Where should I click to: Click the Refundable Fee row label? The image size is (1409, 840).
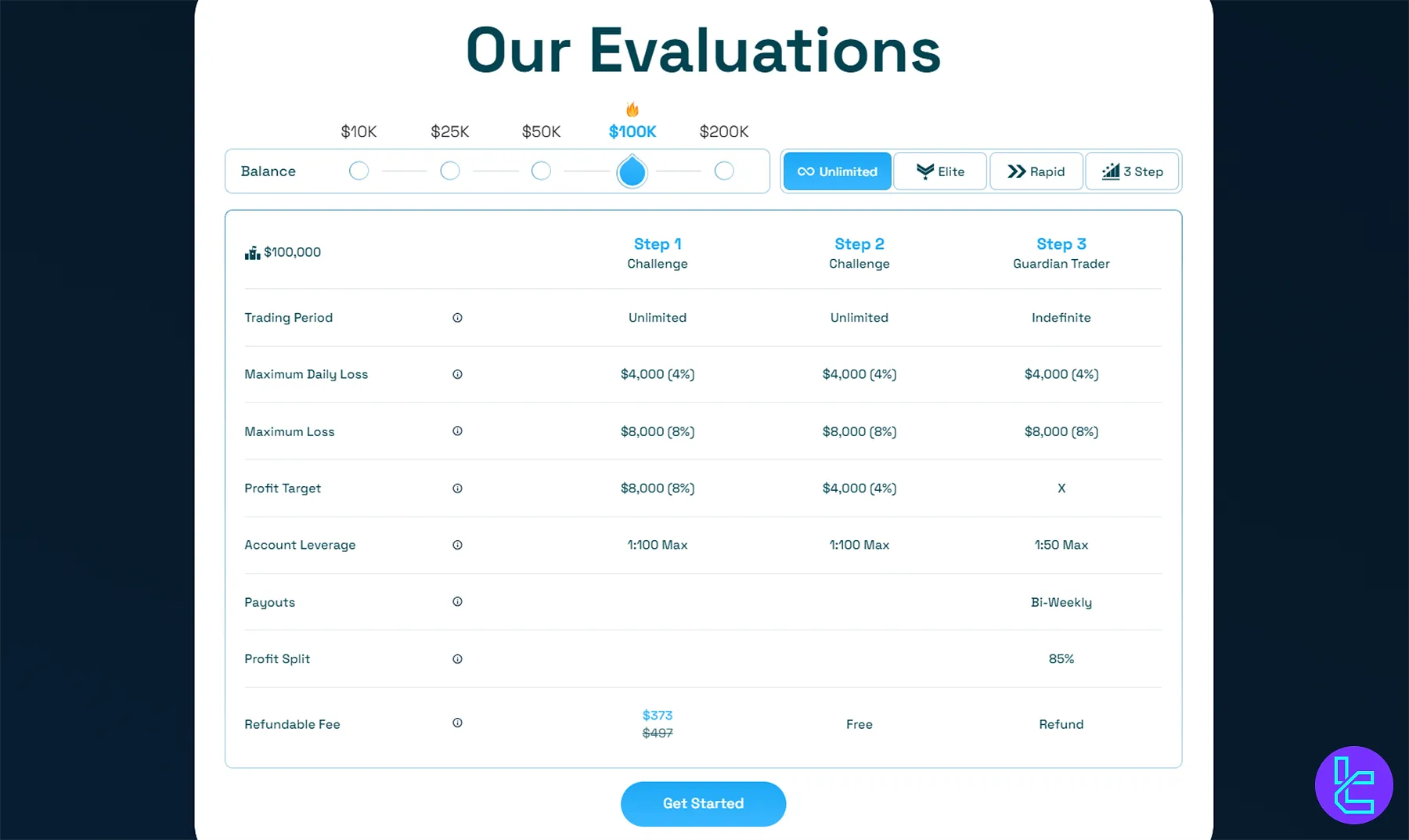292,725
